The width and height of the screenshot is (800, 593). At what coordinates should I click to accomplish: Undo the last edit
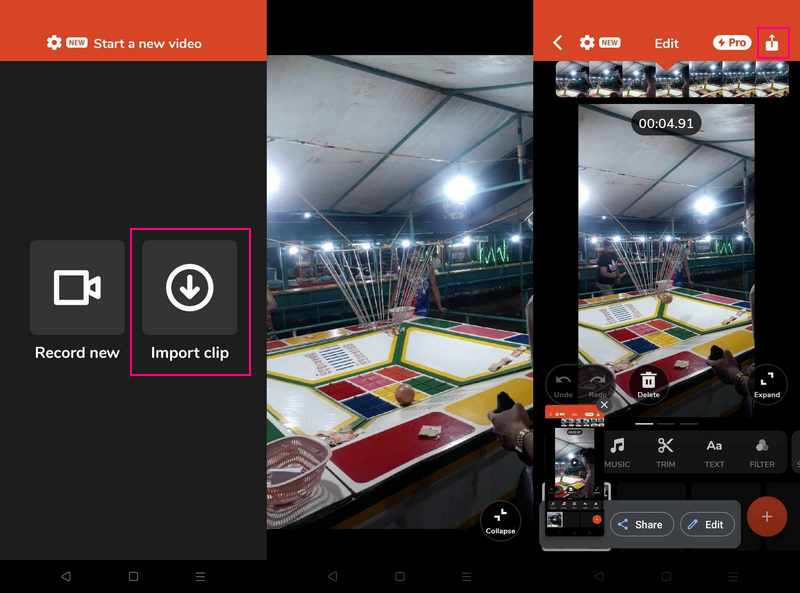click(563, 382)
